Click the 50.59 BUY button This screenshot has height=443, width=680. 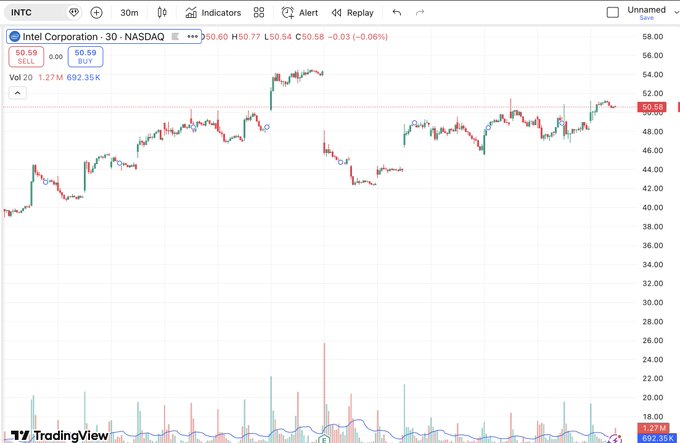pos(85,57)
